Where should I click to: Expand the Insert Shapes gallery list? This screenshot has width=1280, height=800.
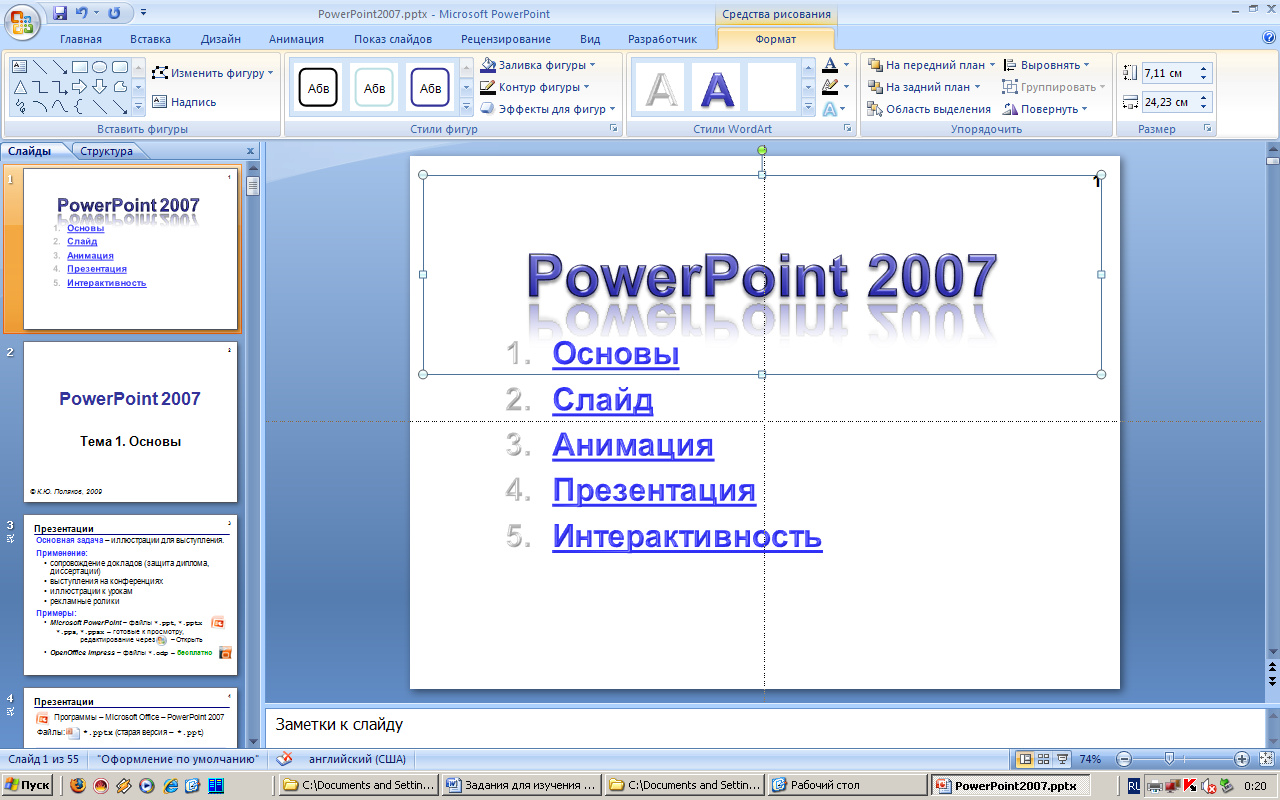137,108
